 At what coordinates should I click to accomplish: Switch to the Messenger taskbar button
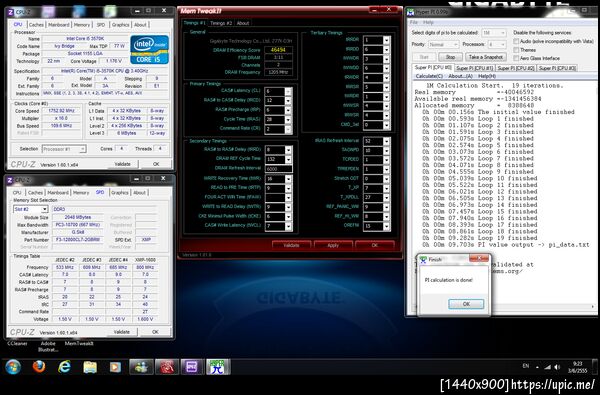[x=141, y=367]
